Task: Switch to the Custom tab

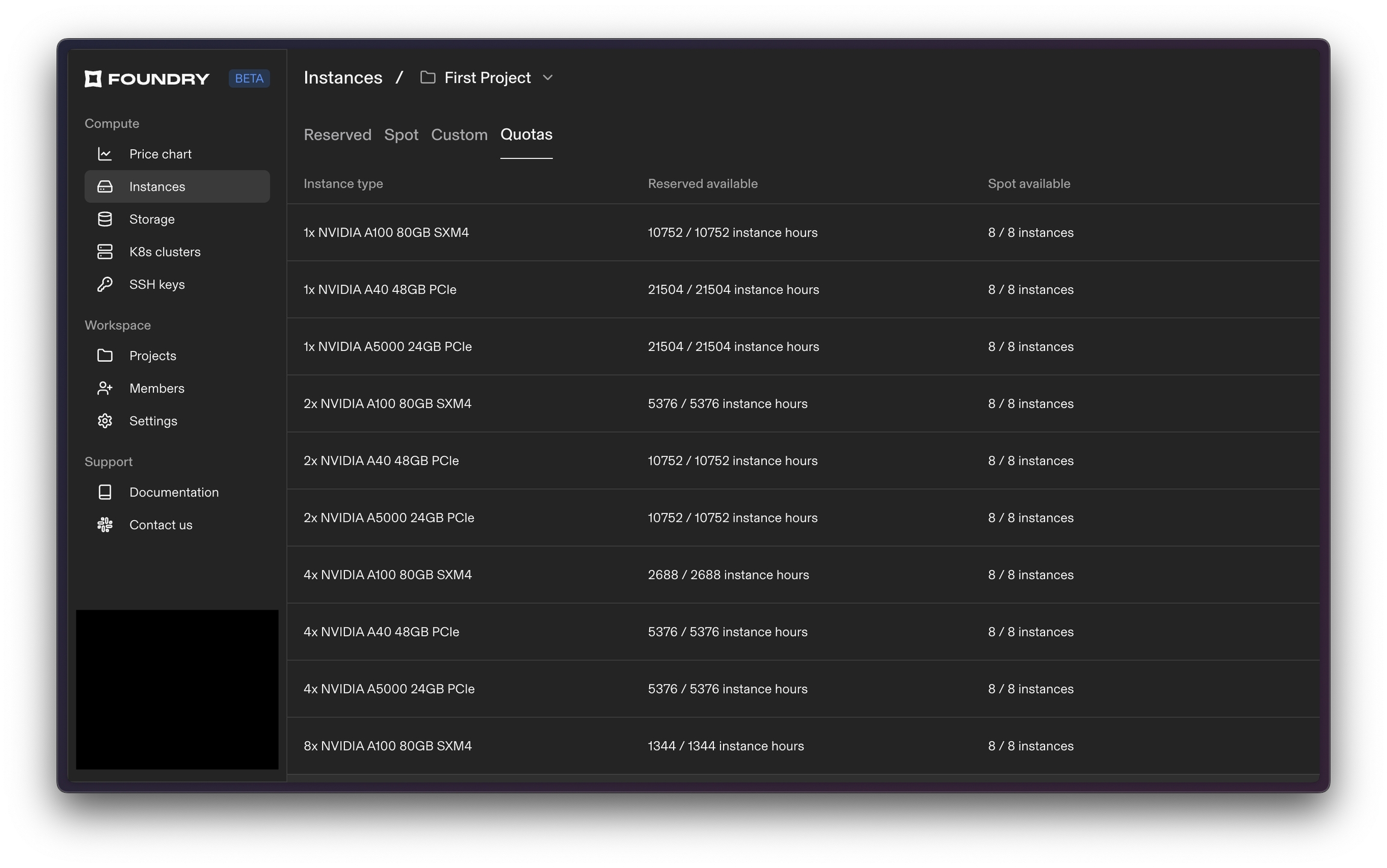Action: tap(459, 135)
